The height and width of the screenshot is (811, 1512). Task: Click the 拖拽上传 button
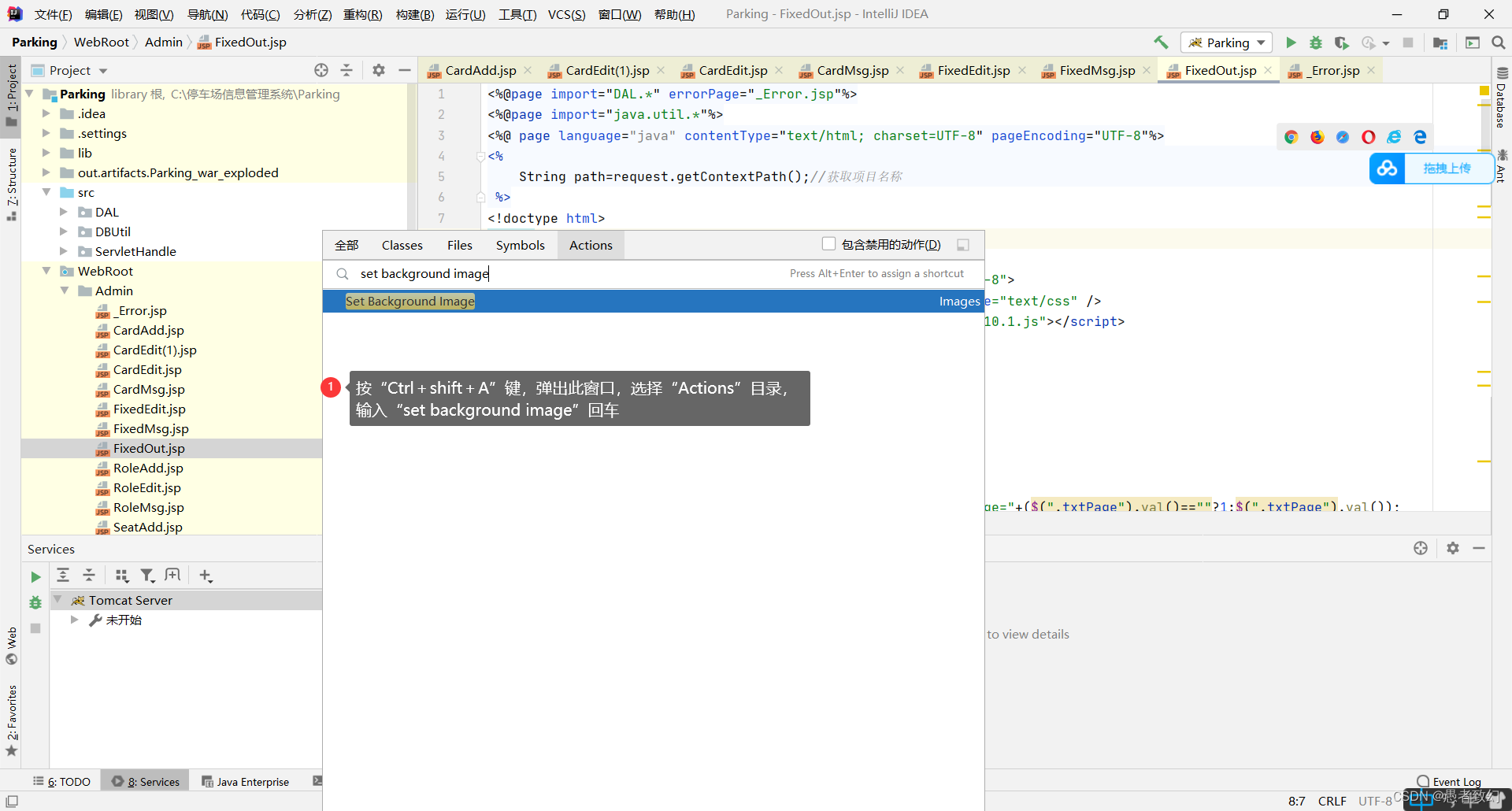(x=1447, y=168)
